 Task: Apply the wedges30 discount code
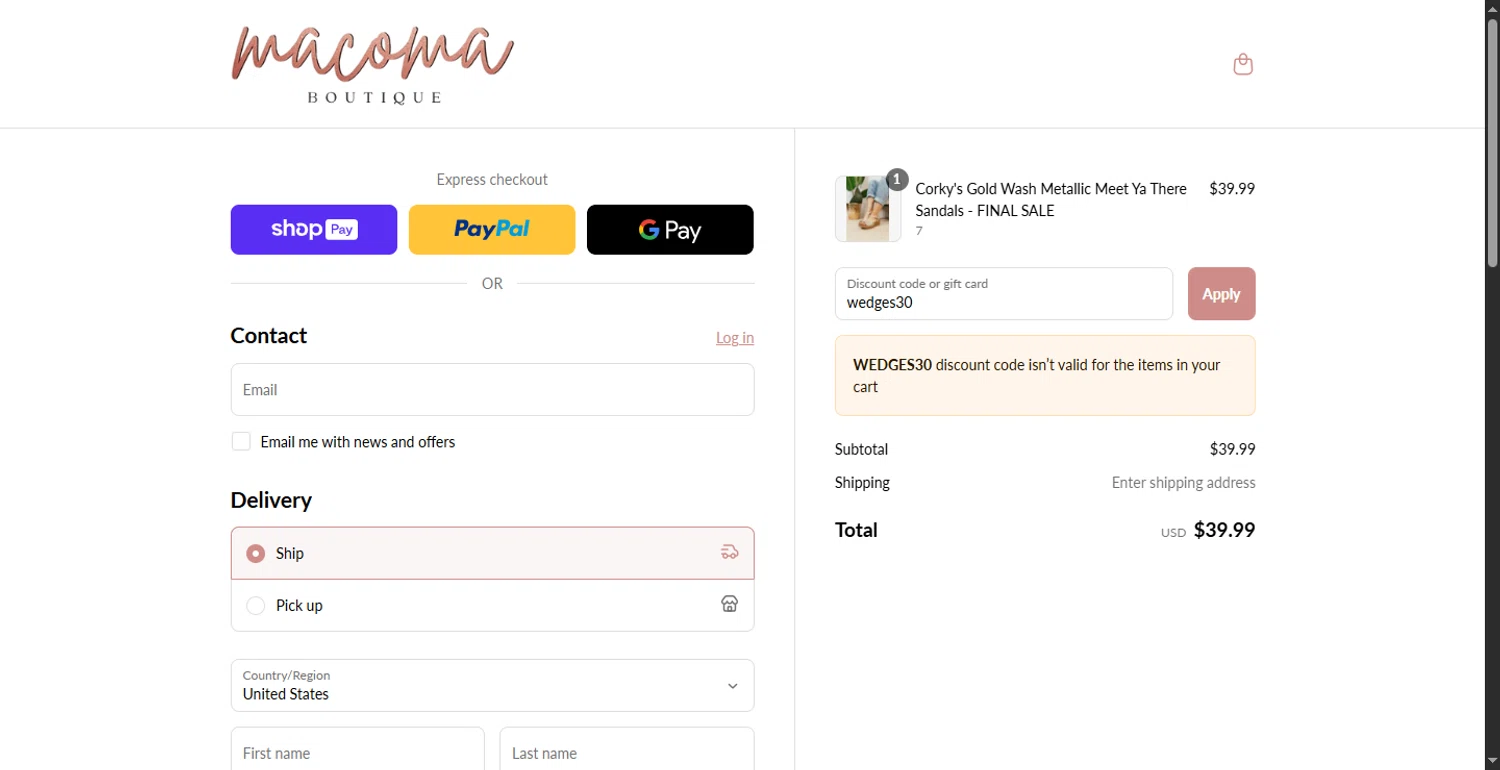[1221, 294]
